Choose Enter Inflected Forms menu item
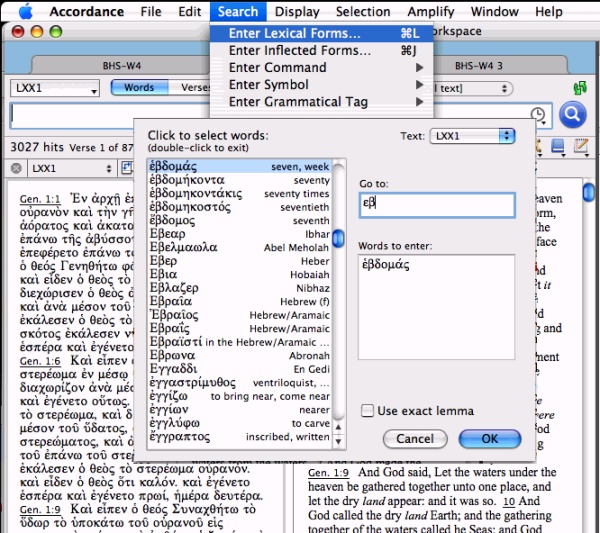 point(321,51)
